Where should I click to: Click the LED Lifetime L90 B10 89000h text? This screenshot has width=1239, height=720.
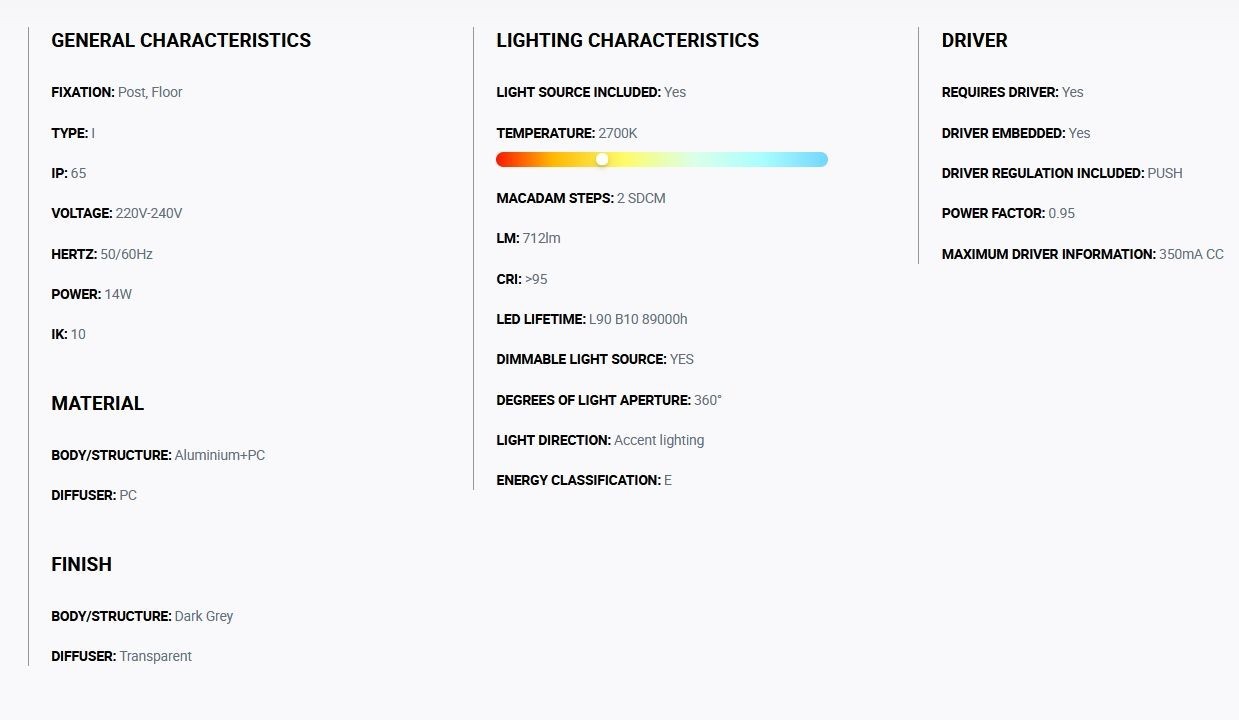tap(592, 319)
